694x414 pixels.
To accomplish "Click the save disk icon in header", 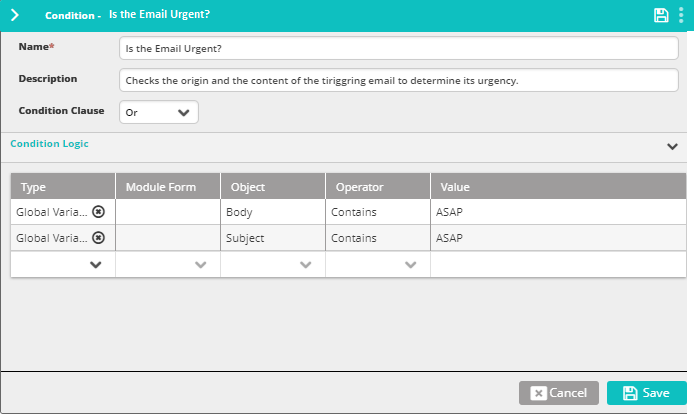I will click(x=661, y=15).
